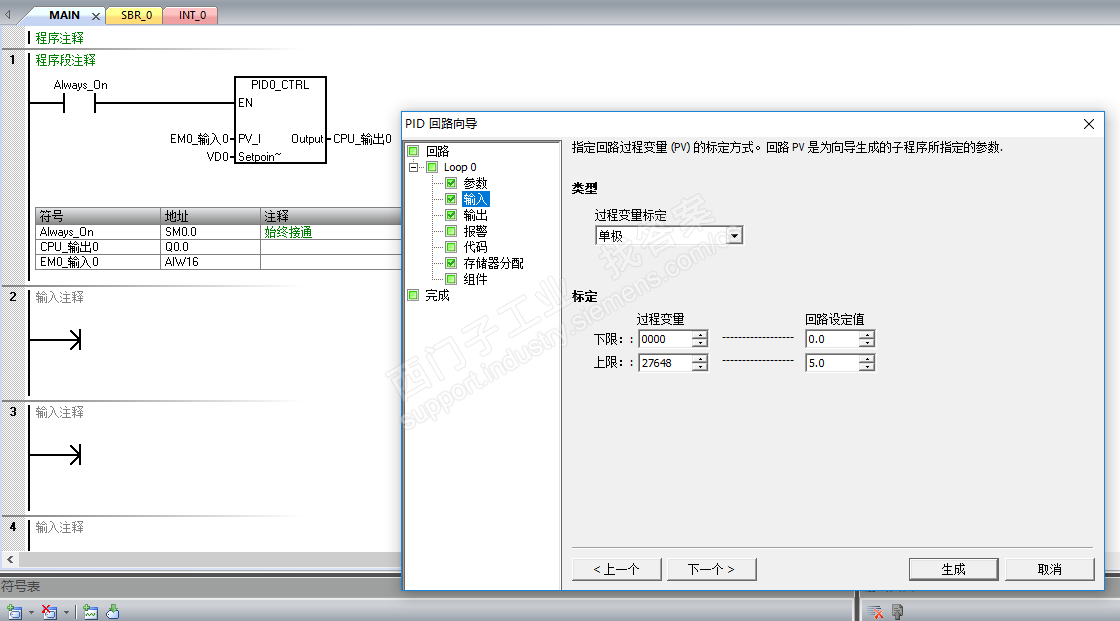Decrease setpoint upper limit 5.0 spinner down
Viewport: 1120px width, 621px height.
867,367
